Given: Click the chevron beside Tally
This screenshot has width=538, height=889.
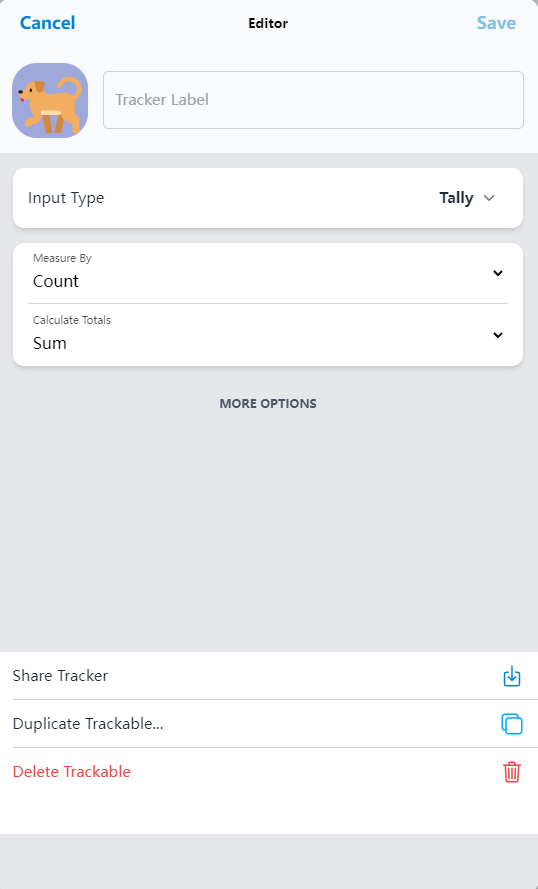Looking at the screenshot, I should pyautogui.click(x=489, y=198).
